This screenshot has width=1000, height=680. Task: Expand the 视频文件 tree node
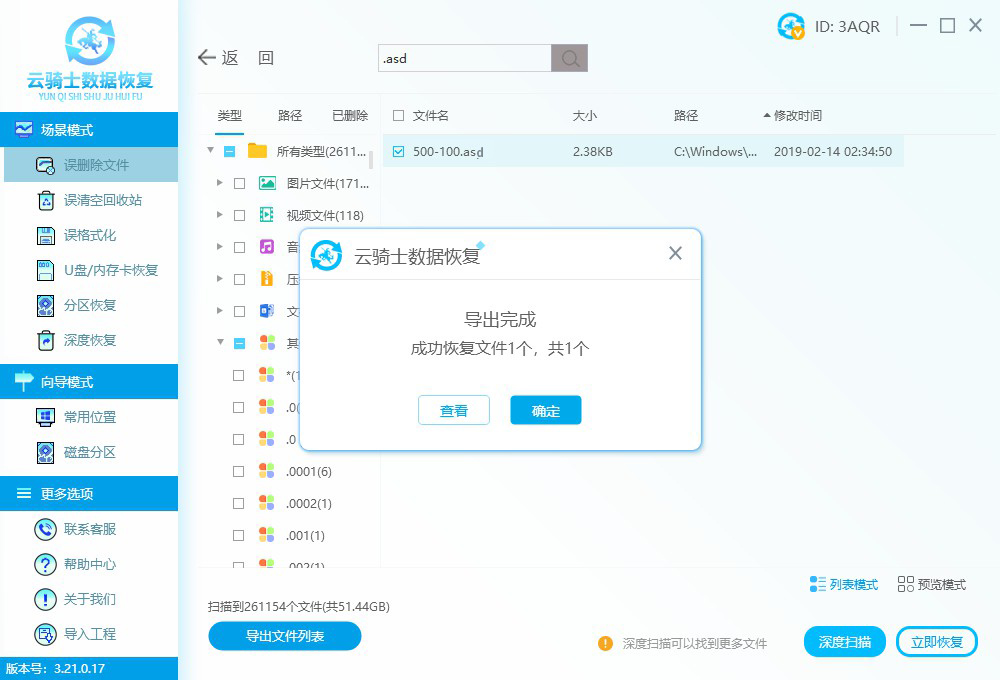[218, 215]
